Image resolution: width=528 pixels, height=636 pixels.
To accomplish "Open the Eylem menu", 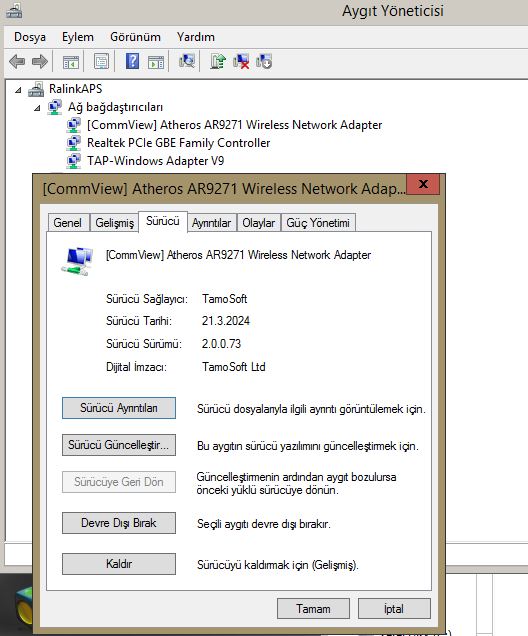I will pos(77,37).
